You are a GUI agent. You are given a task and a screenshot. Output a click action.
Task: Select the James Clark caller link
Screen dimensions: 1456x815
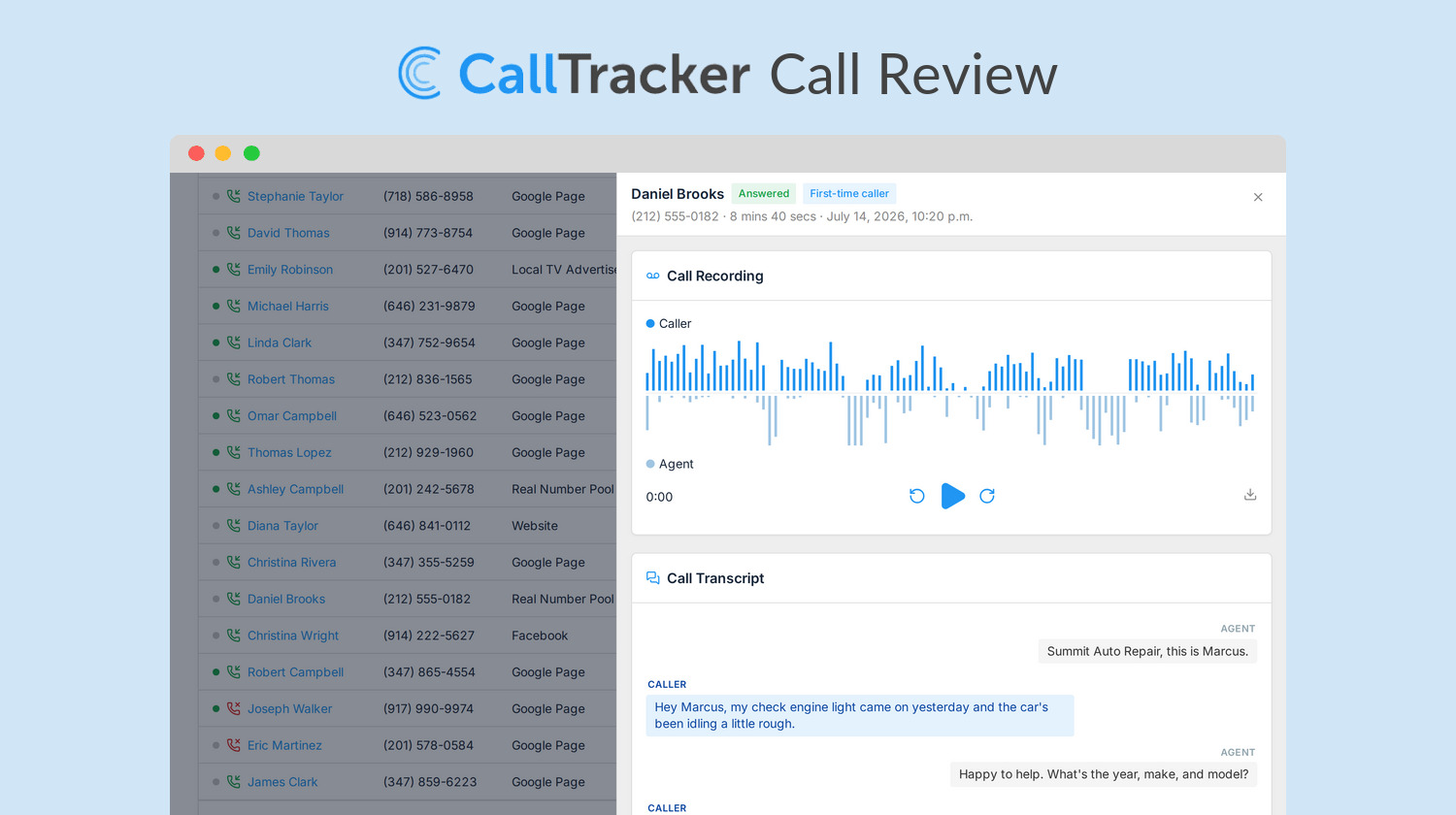(x=282, y=782)
